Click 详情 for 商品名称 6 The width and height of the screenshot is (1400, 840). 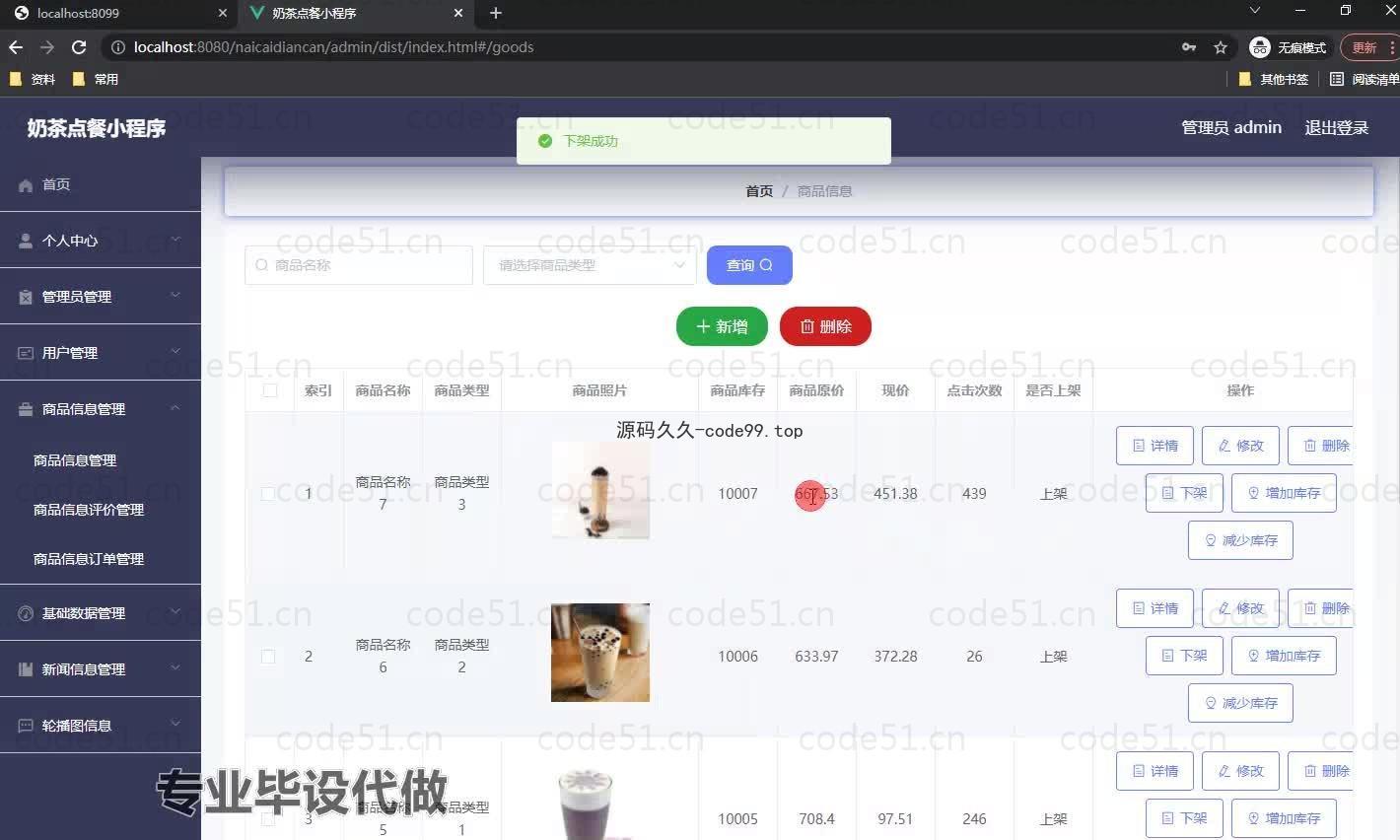tap(1155, 608)
